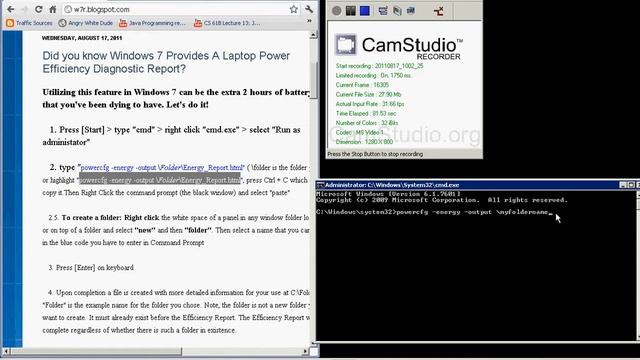The image size is (640, 360).
Task: Click CamStudio screen annotations icon
Action: (x=397, y=11)
